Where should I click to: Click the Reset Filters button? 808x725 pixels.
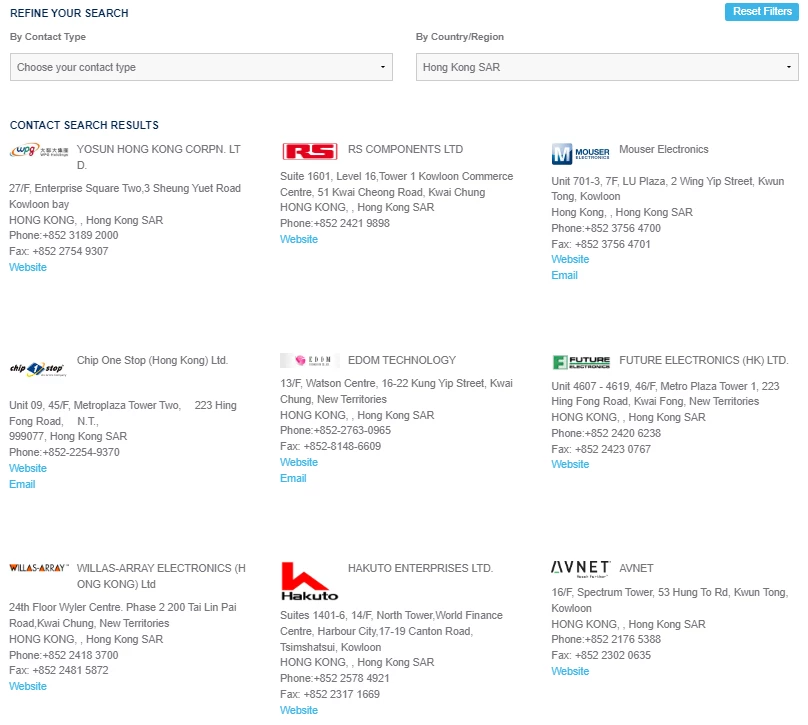[762, 11]
